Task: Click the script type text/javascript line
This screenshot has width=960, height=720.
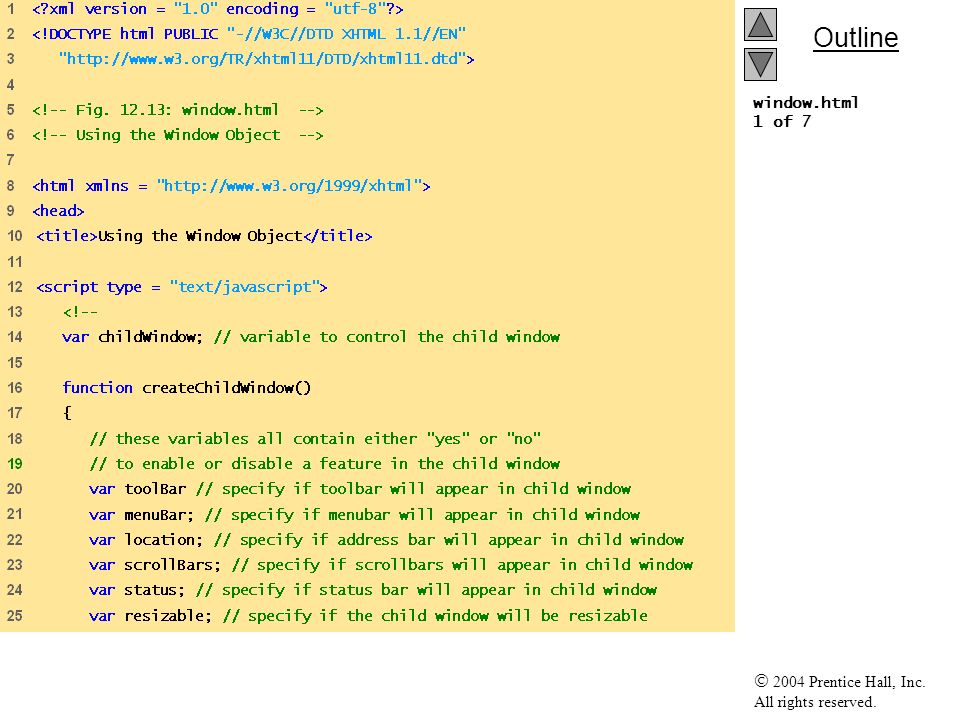Action: pos(182,287)
